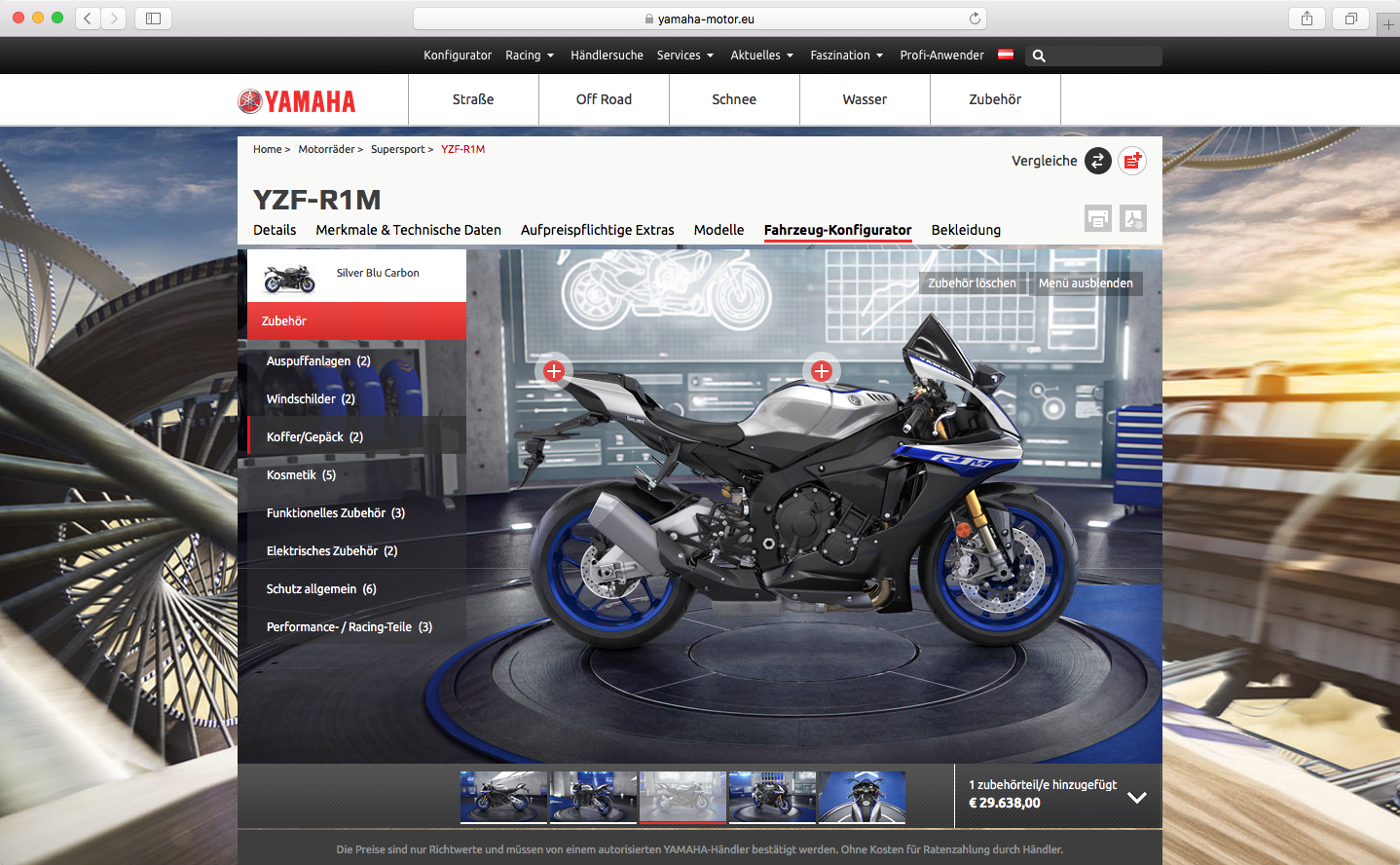Viewport: 1400px width, 865px height.
Task: Open the Konfigurator link
Action: (458, 56)
